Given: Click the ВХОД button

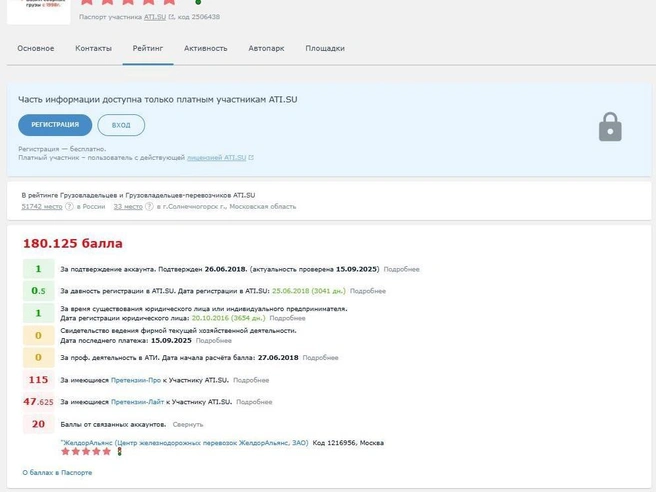Looking at the screenshot, I should pyautogui.click(x=121, y=125).
